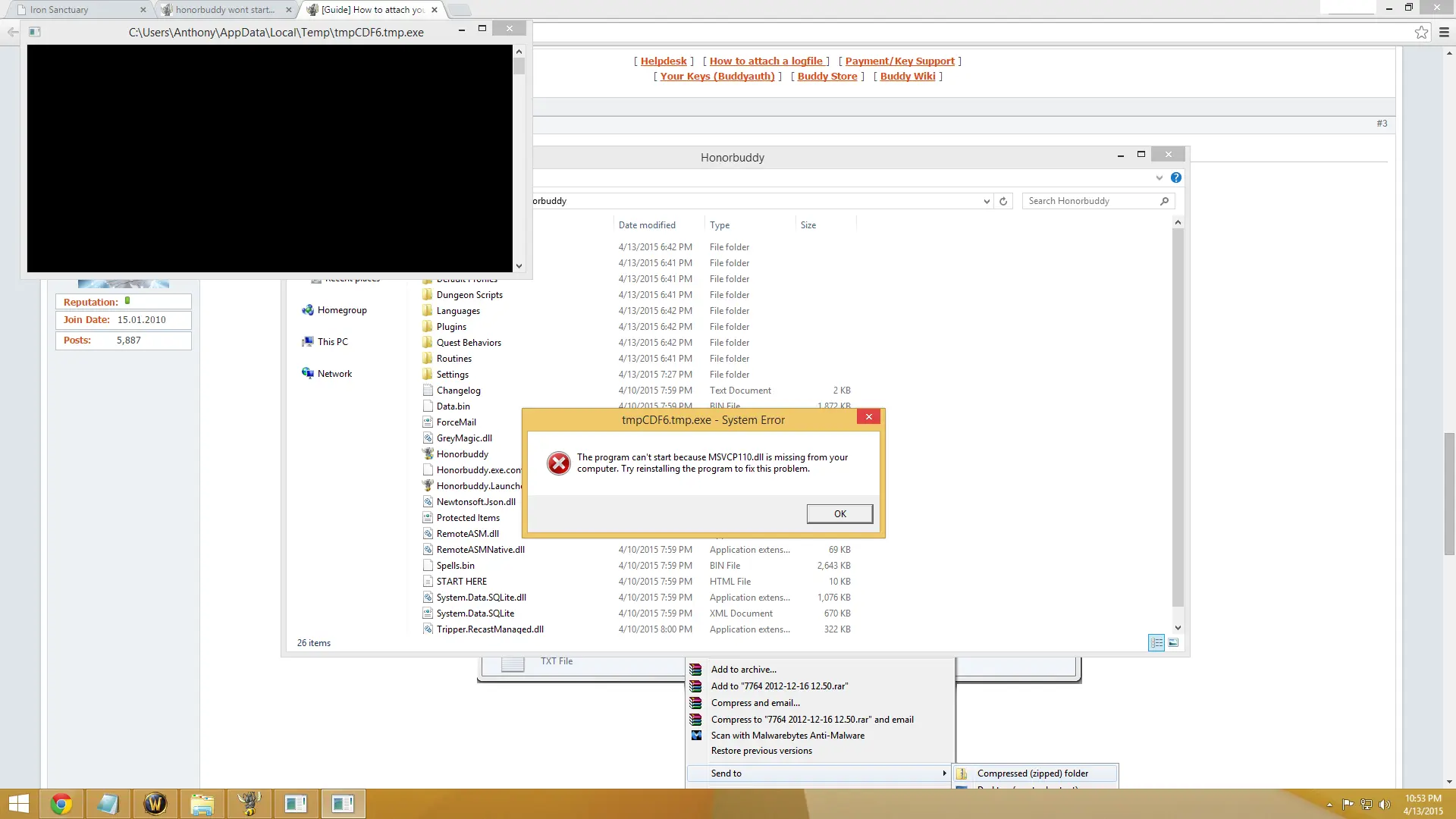This screenshot has height=819, width=1456.
Task: Click the post number #3 link
Action: pyautogui.click(x=1382, y=124)
